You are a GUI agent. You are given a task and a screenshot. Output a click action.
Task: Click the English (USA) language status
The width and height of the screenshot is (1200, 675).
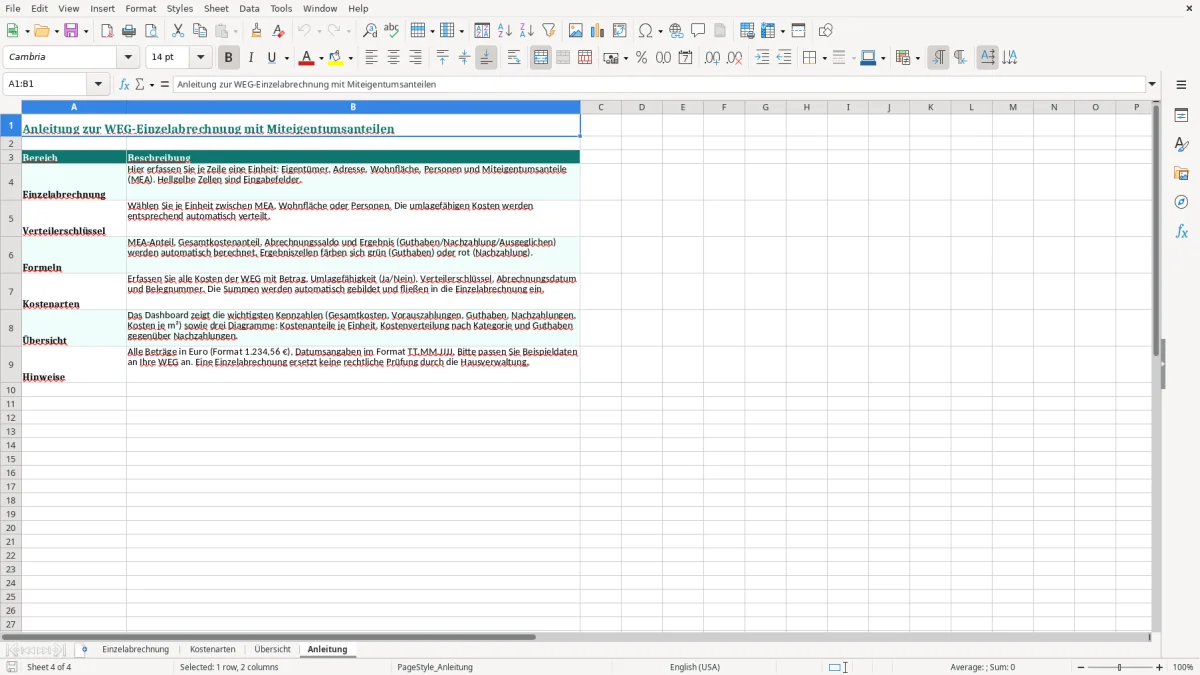pyautogui.click(x=695, y=667)
